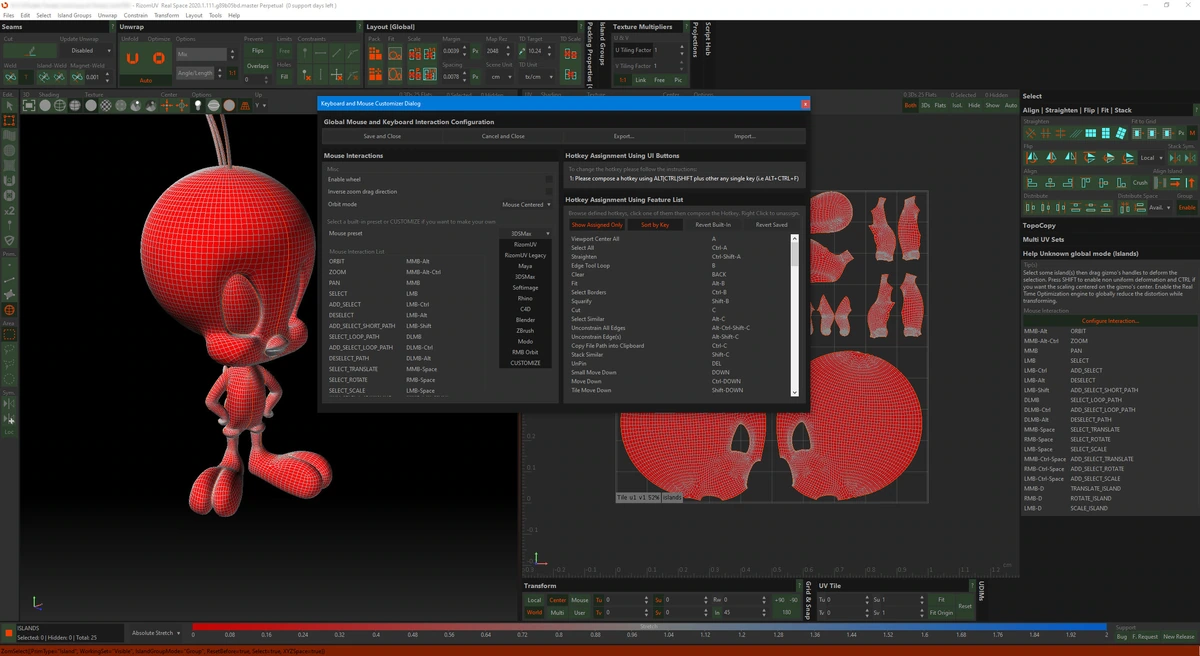Click the Import... button

pos(745,136)
